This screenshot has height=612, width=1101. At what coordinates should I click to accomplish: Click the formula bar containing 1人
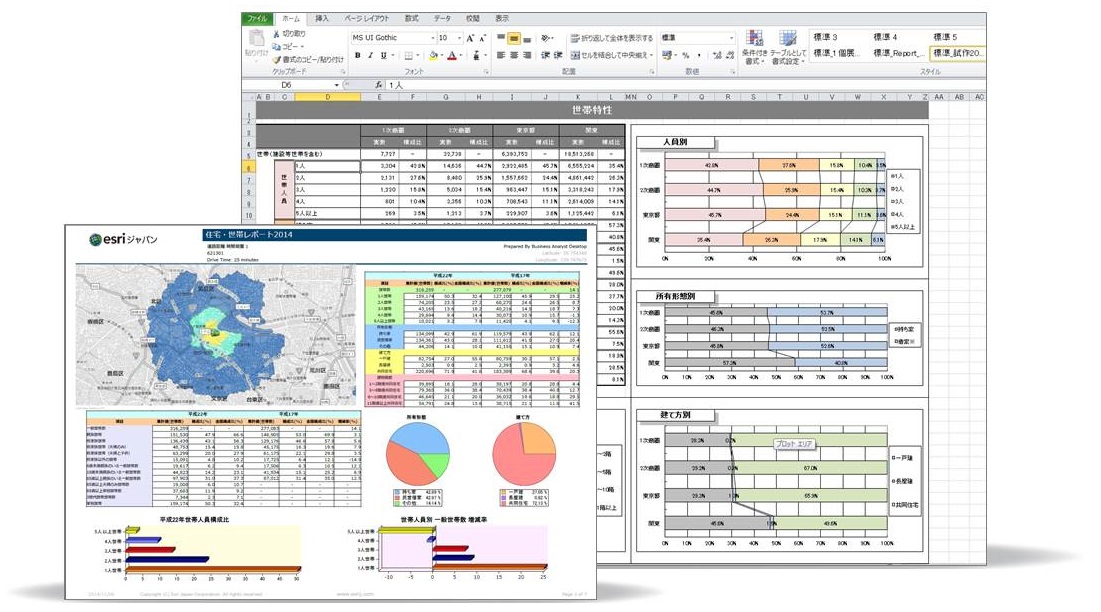pyautogui.click(x=685, y=85)
